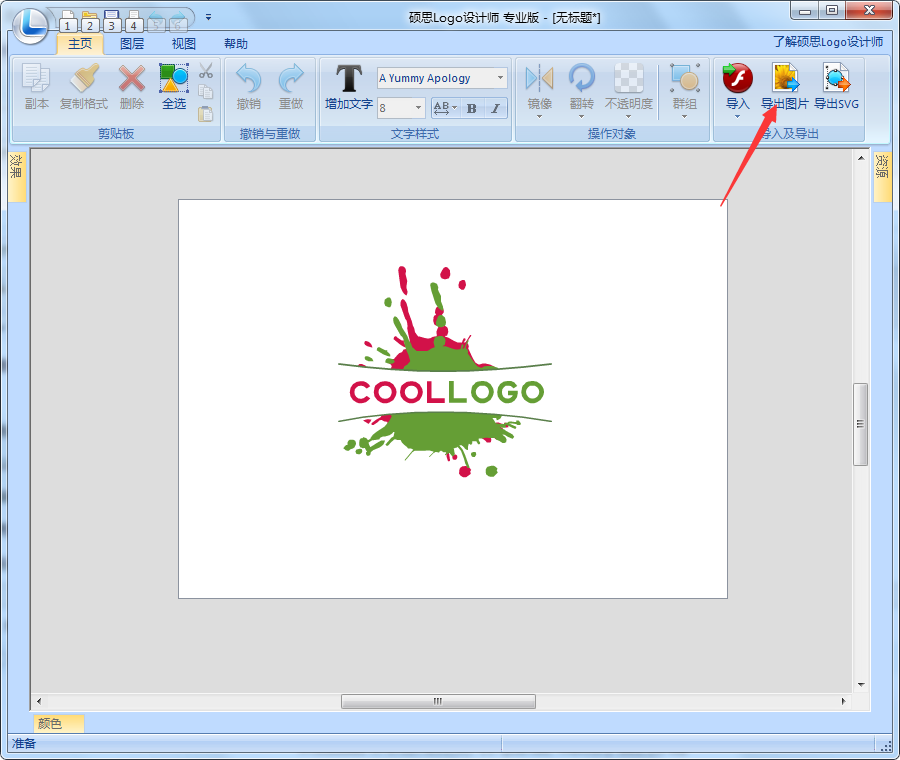Click the 删除 delete icon
The image size is (900, 760).
click(131, 86)
